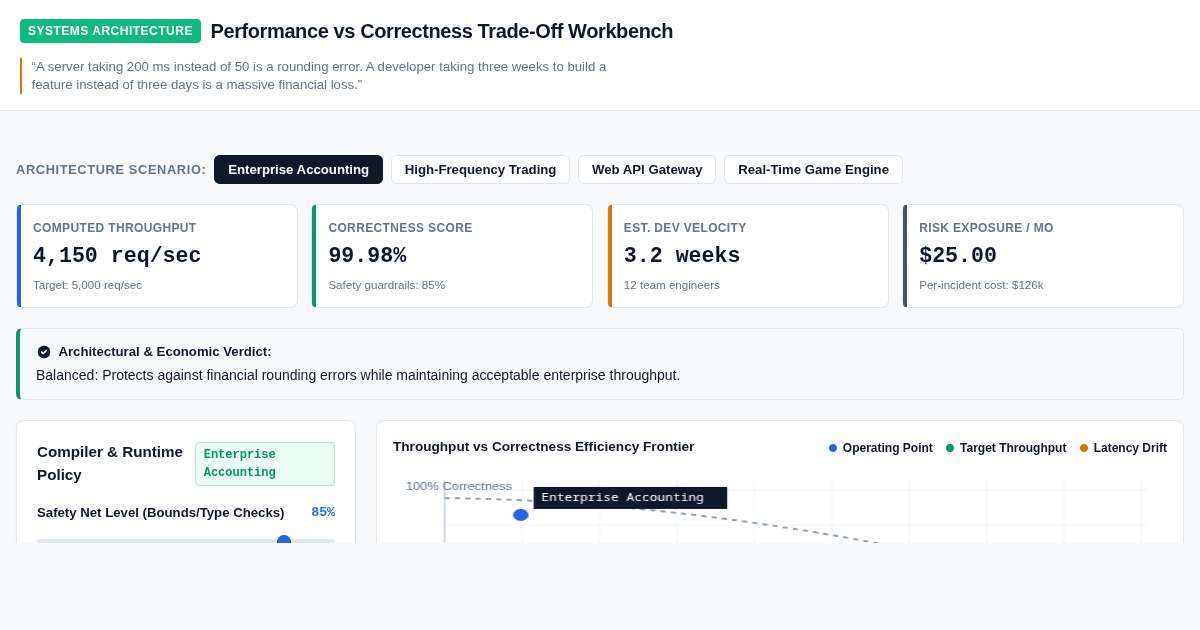Click the 4,150 req/sec throughput value
The image size is (1200, 630).
[x=117, y=256]
